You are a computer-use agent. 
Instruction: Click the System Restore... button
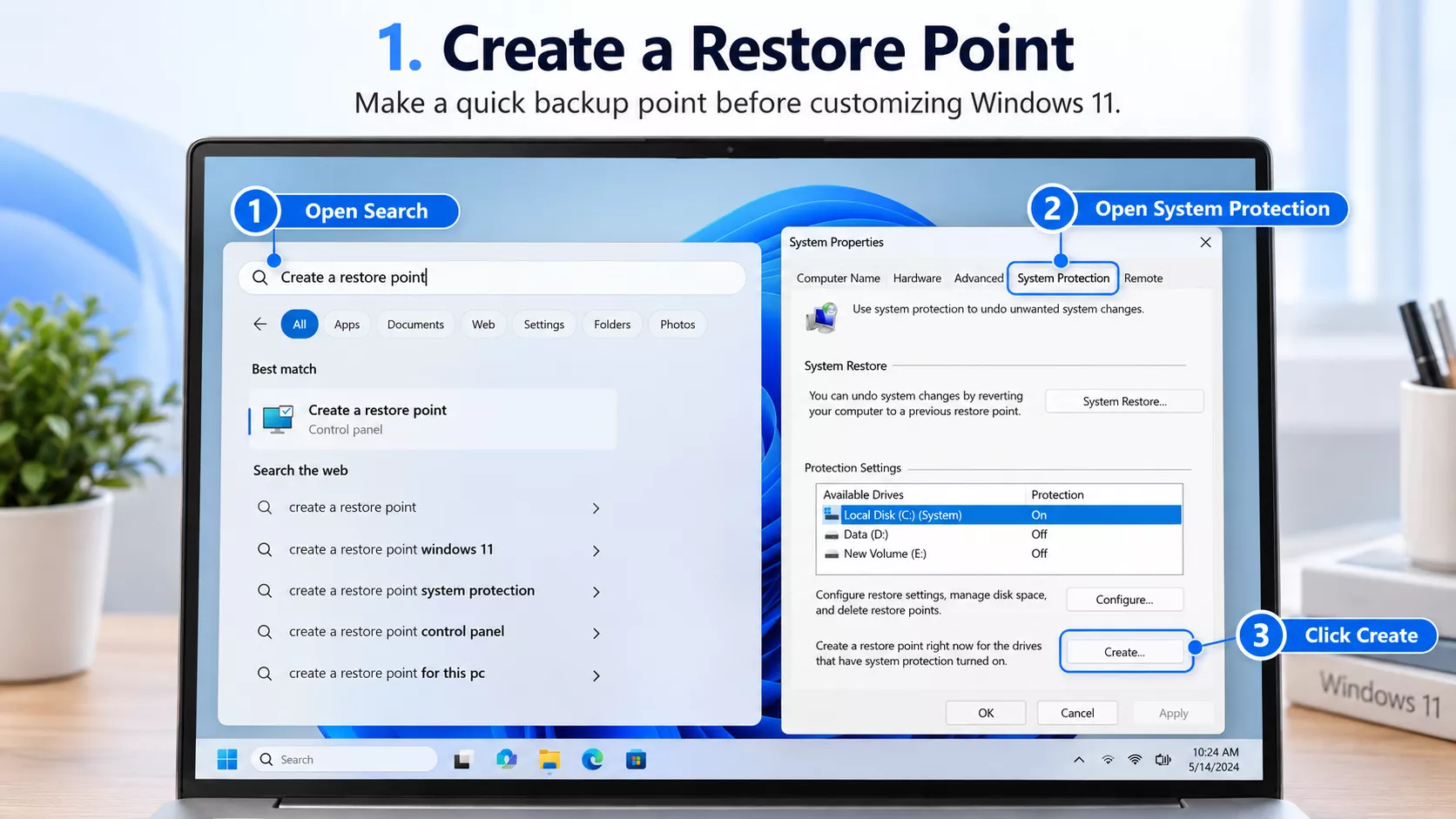1124,401
